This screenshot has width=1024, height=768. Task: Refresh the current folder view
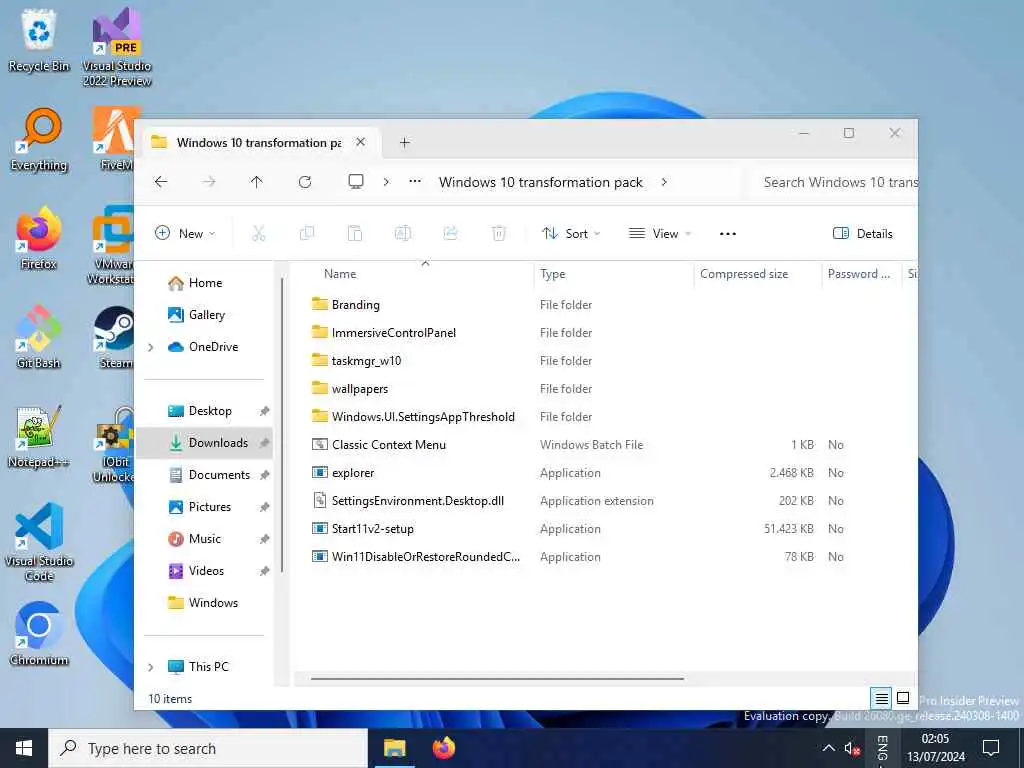(305, 182)
